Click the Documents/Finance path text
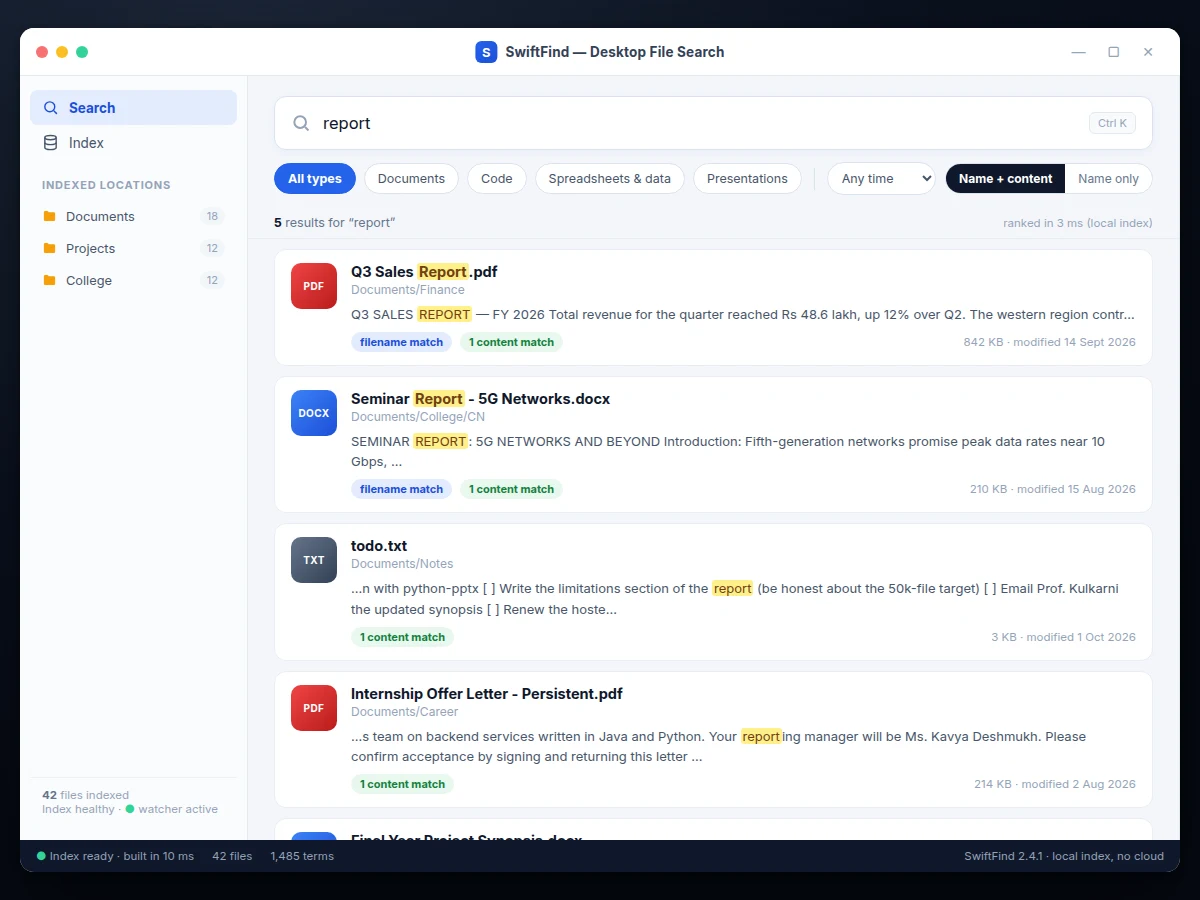1200x900 pixels. tap(408, 290)
